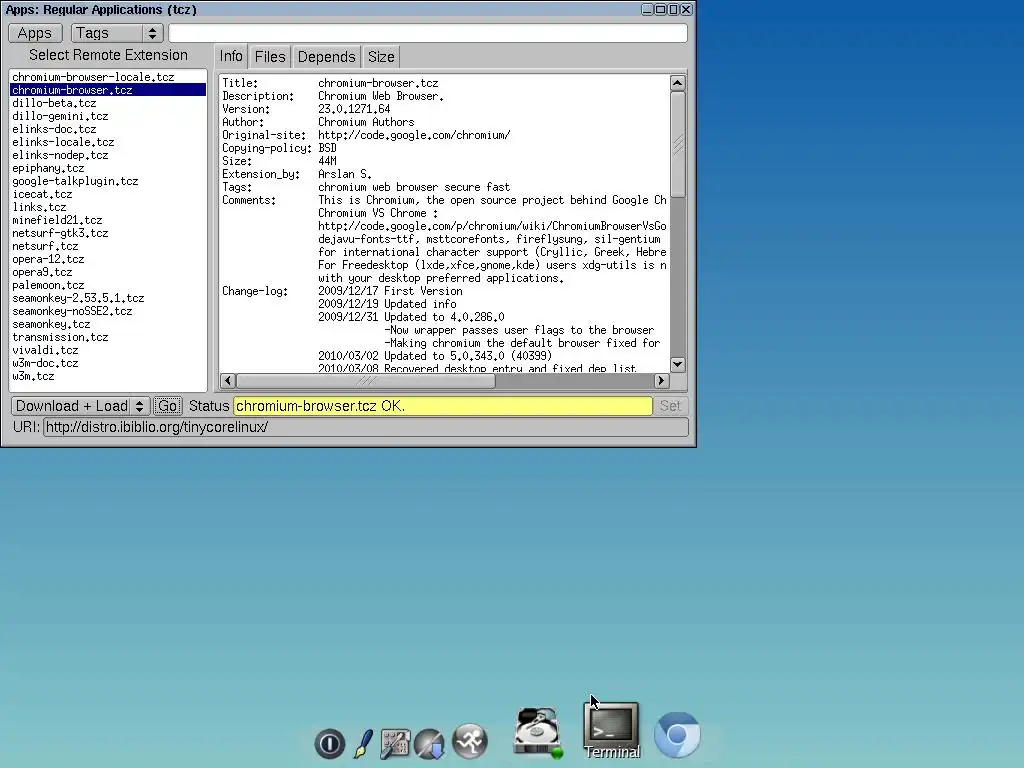The height and width of the screenshot is (768, 1024).
Task: Open the Download + Load action dropdown
Action: [80, 406]
